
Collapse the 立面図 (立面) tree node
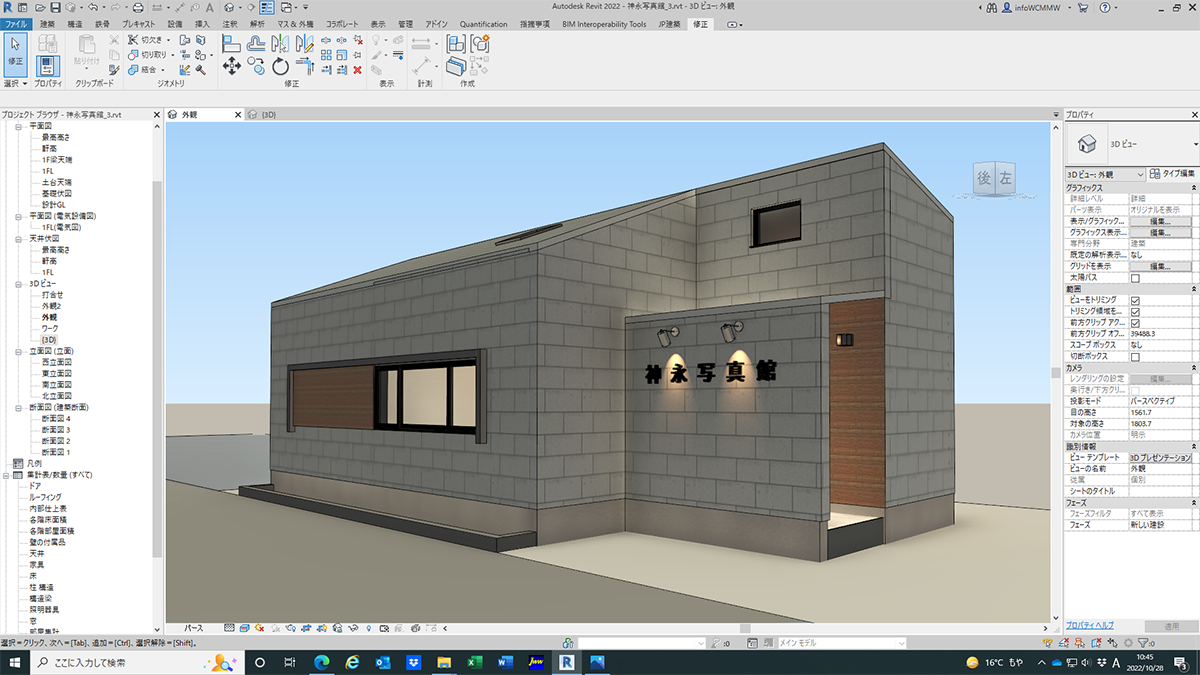click(x=20, y=351)
